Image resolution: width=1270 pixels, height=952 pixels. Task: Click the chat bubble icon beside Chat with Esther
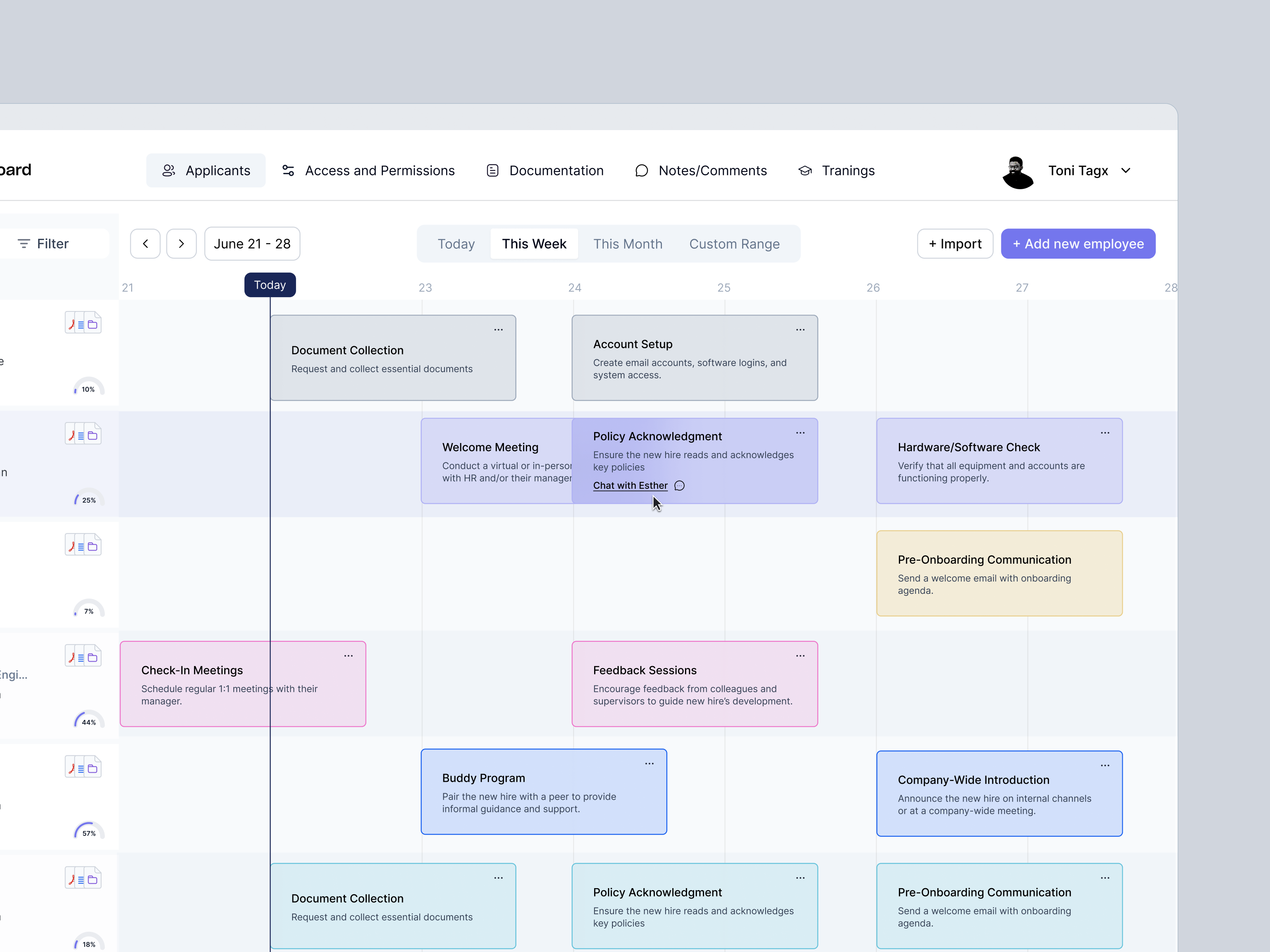pyautogui.click(x=679, y=486)
